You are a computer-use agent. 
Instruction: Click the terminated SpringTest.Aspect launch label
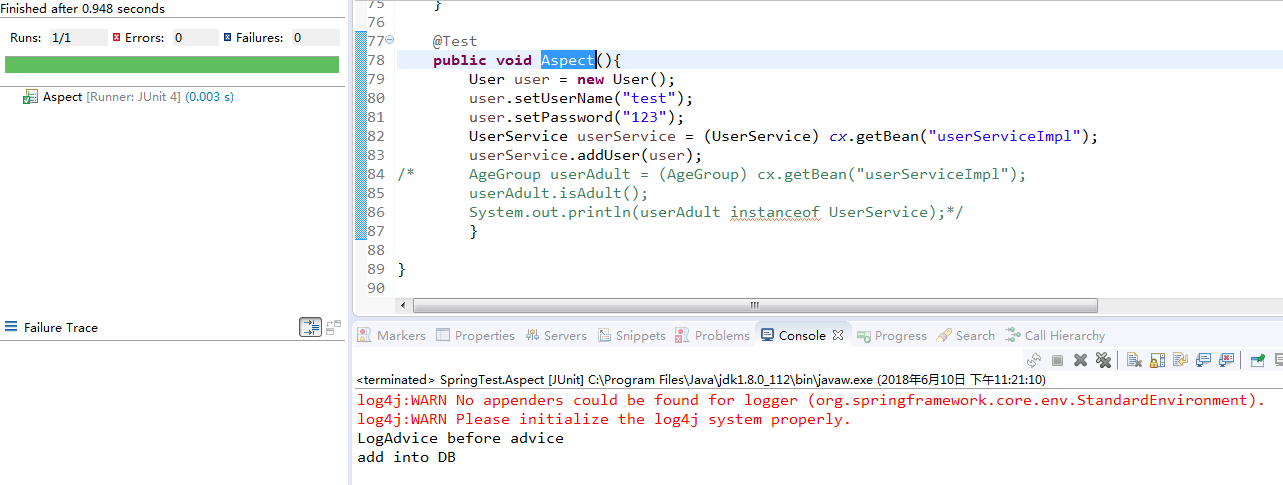(700, 380)
